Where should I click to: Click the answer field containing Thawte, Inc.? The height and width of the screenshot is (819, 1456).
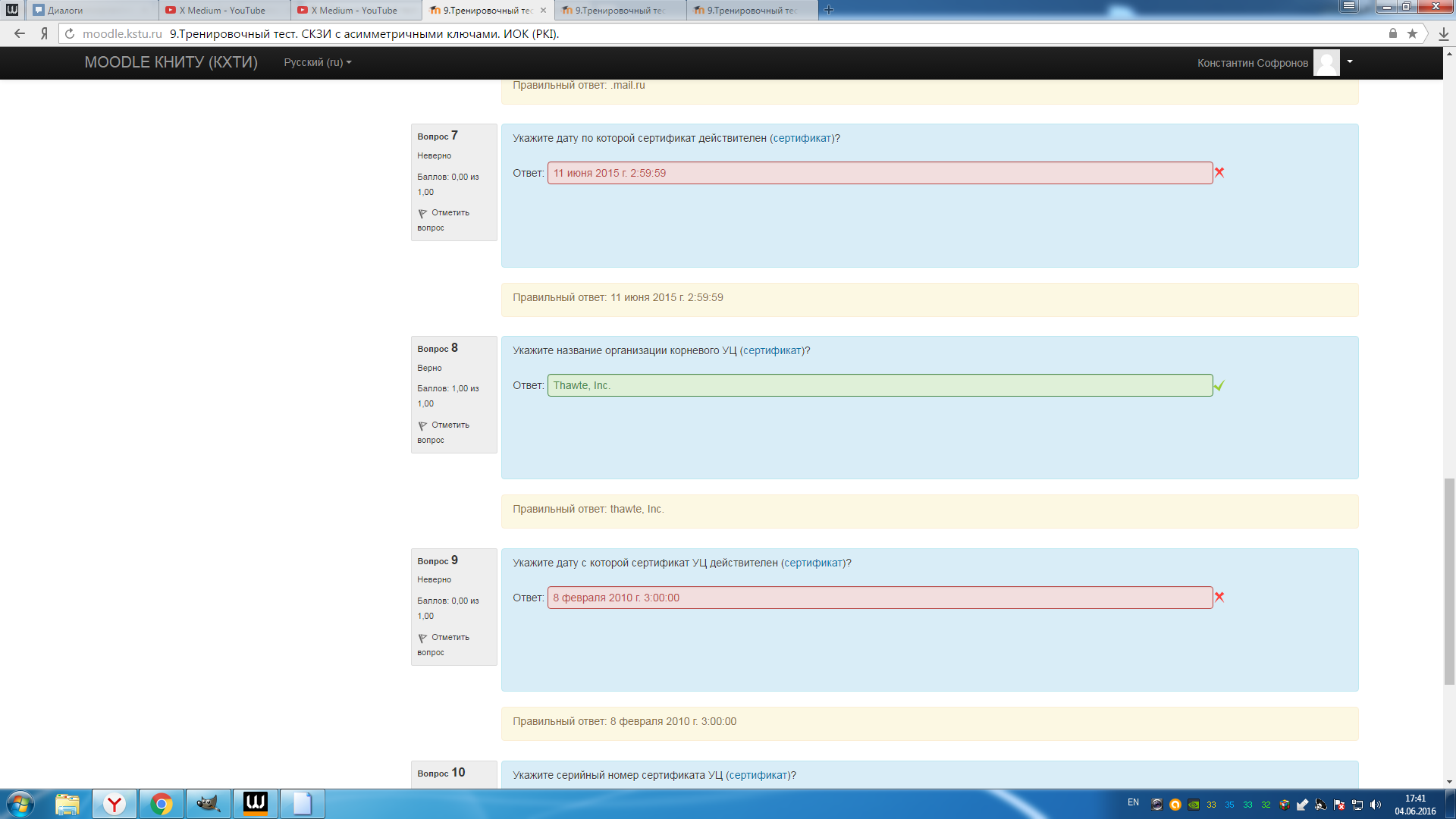pos(880,385)
